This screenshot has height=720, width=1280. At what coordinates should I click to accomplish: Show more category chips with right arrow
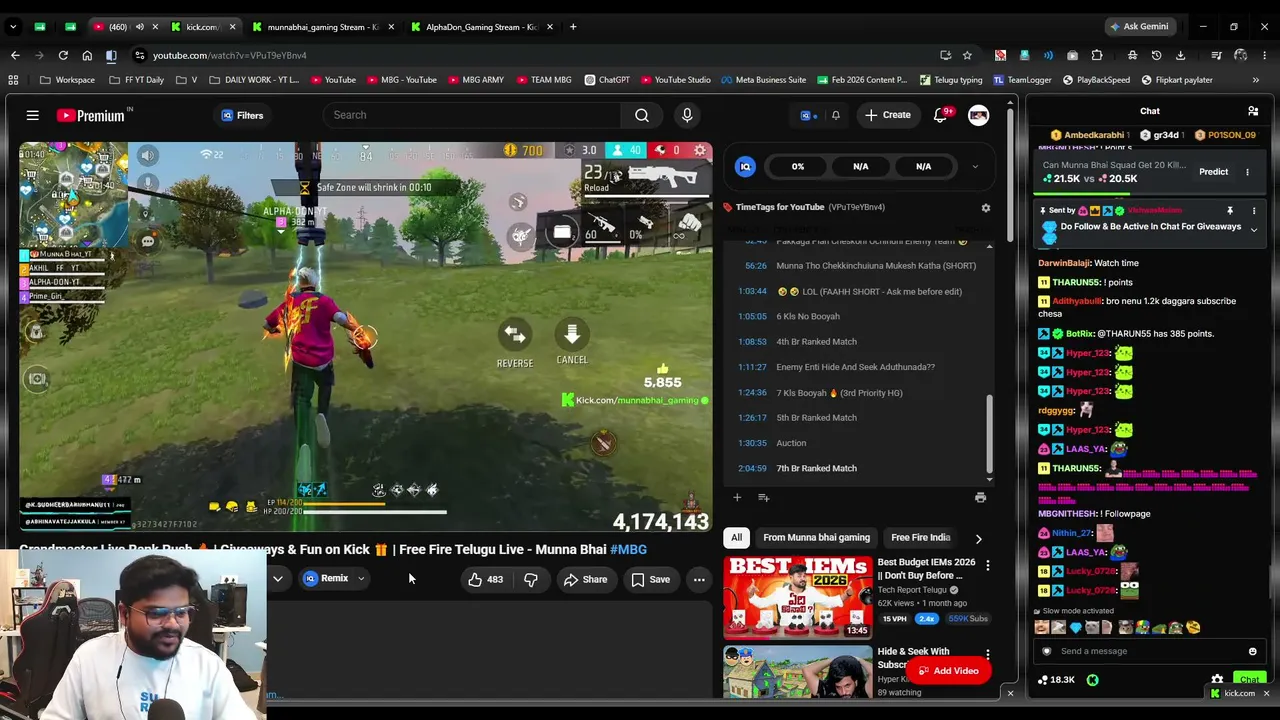pos(978,538)
